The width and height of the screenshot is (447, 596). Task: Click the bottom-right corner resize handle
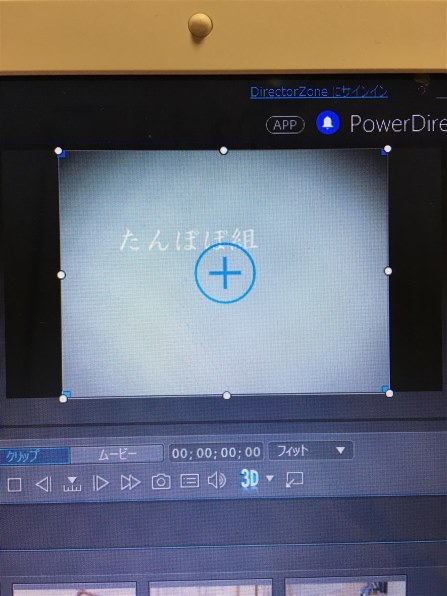click(x=389, y=394)
